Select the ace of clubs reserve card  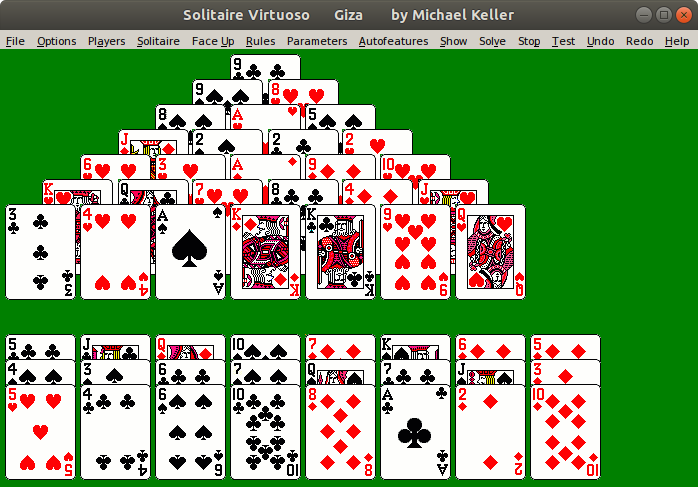(x=416, y=432)
